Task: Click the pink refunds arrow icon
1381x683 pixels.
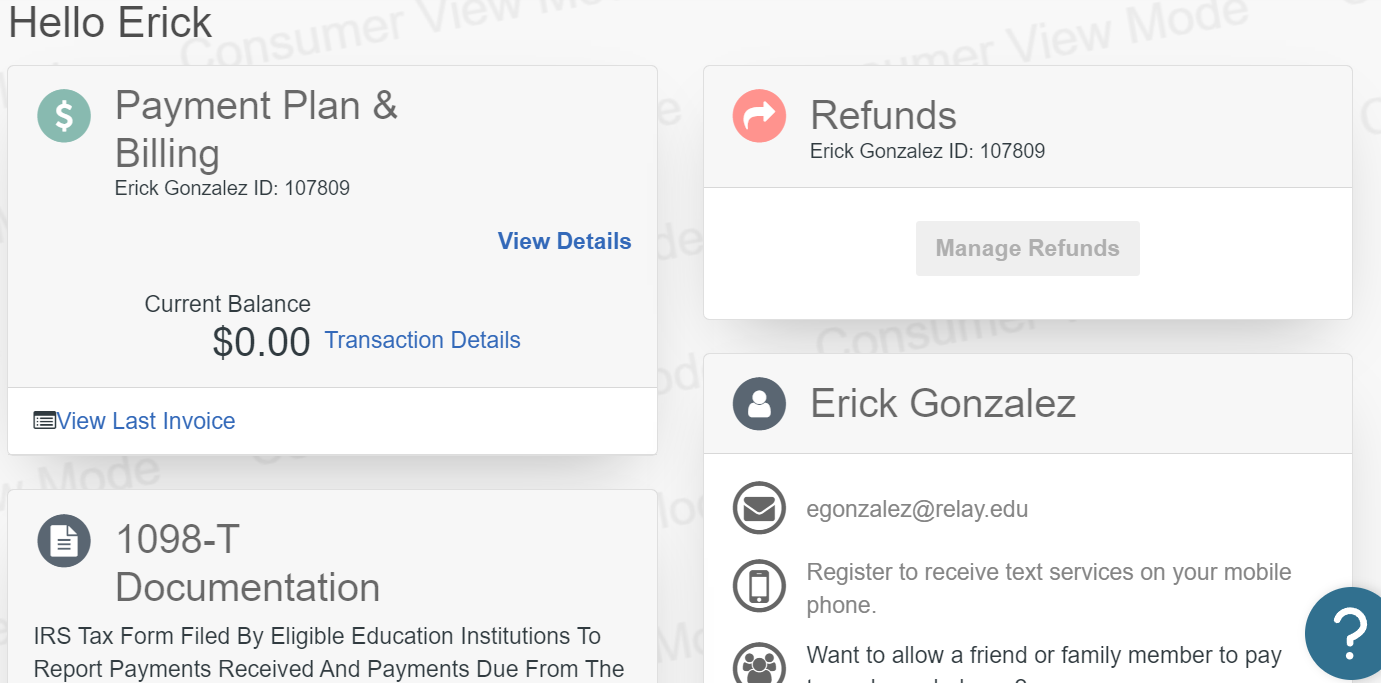Action: [x=759, y=116]
